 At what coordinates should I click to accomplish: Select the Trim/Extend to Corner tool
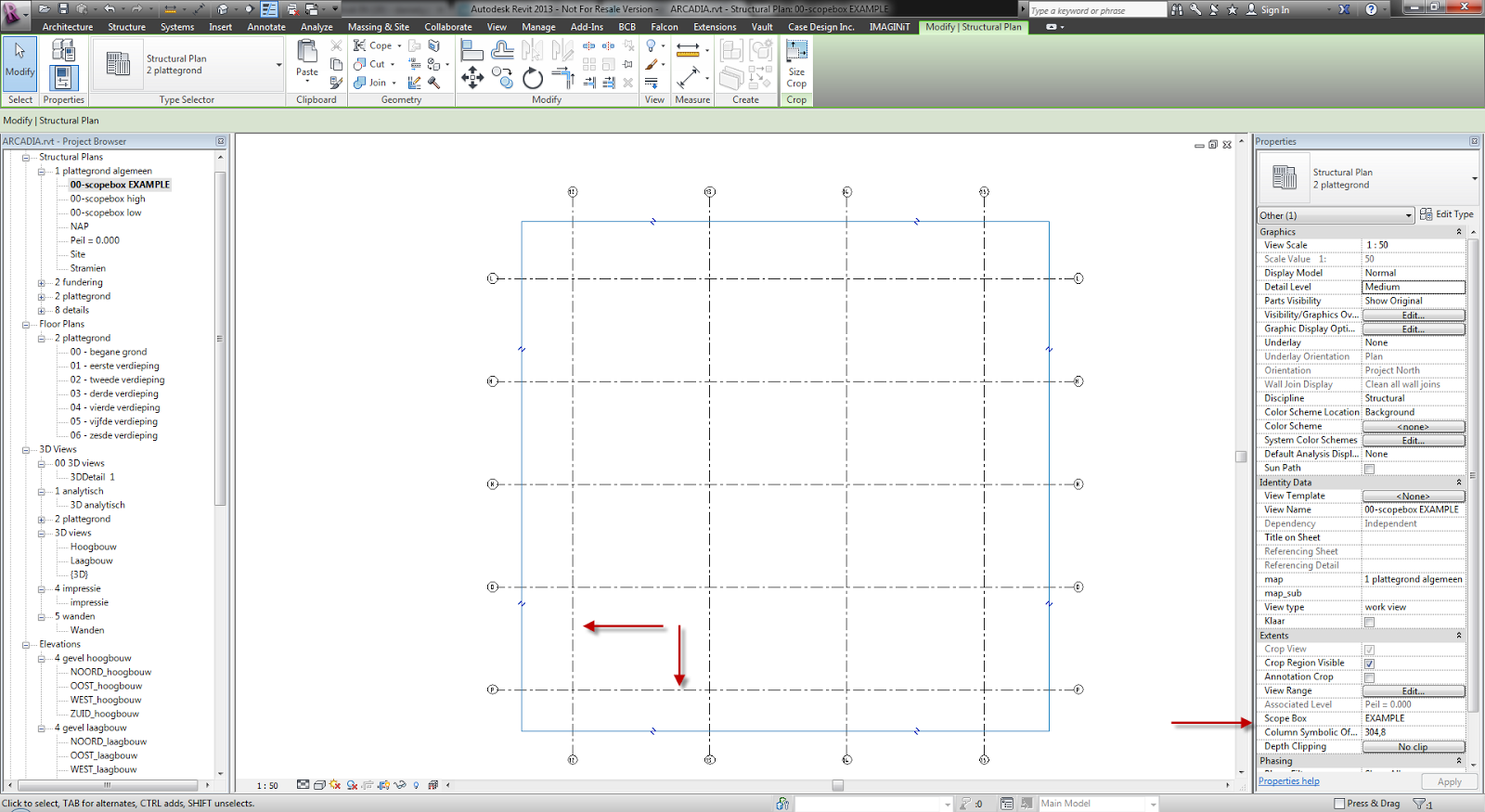562,78
